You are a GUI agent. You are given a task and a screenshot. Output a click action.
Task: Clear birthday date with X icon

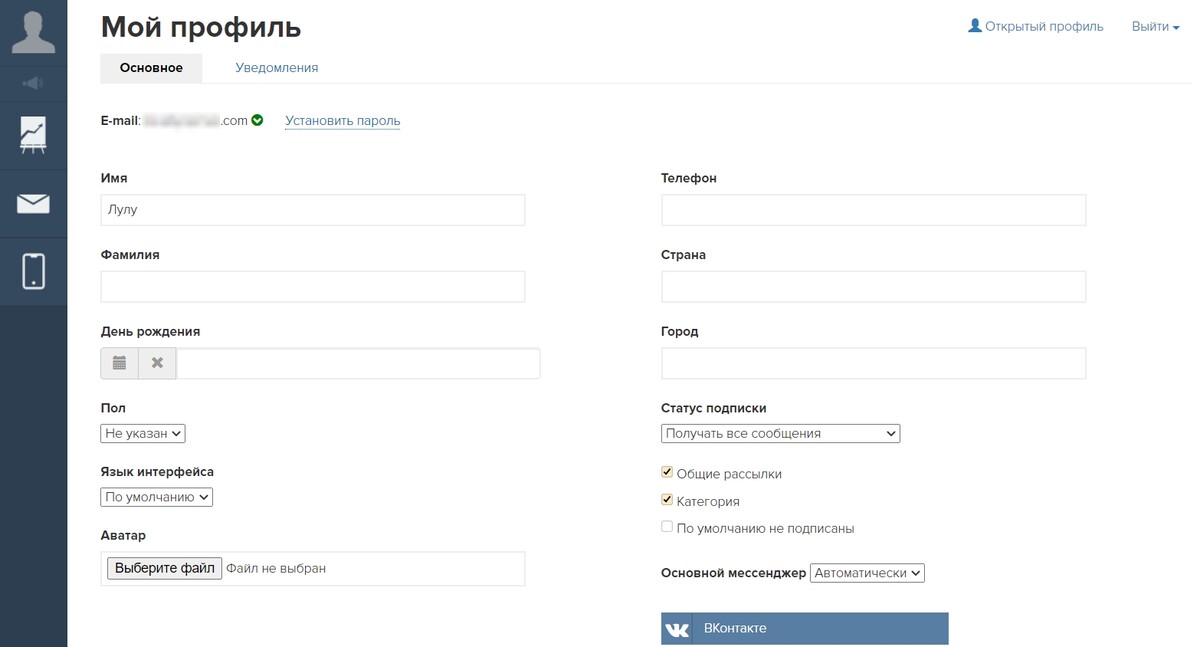point(157,363)
